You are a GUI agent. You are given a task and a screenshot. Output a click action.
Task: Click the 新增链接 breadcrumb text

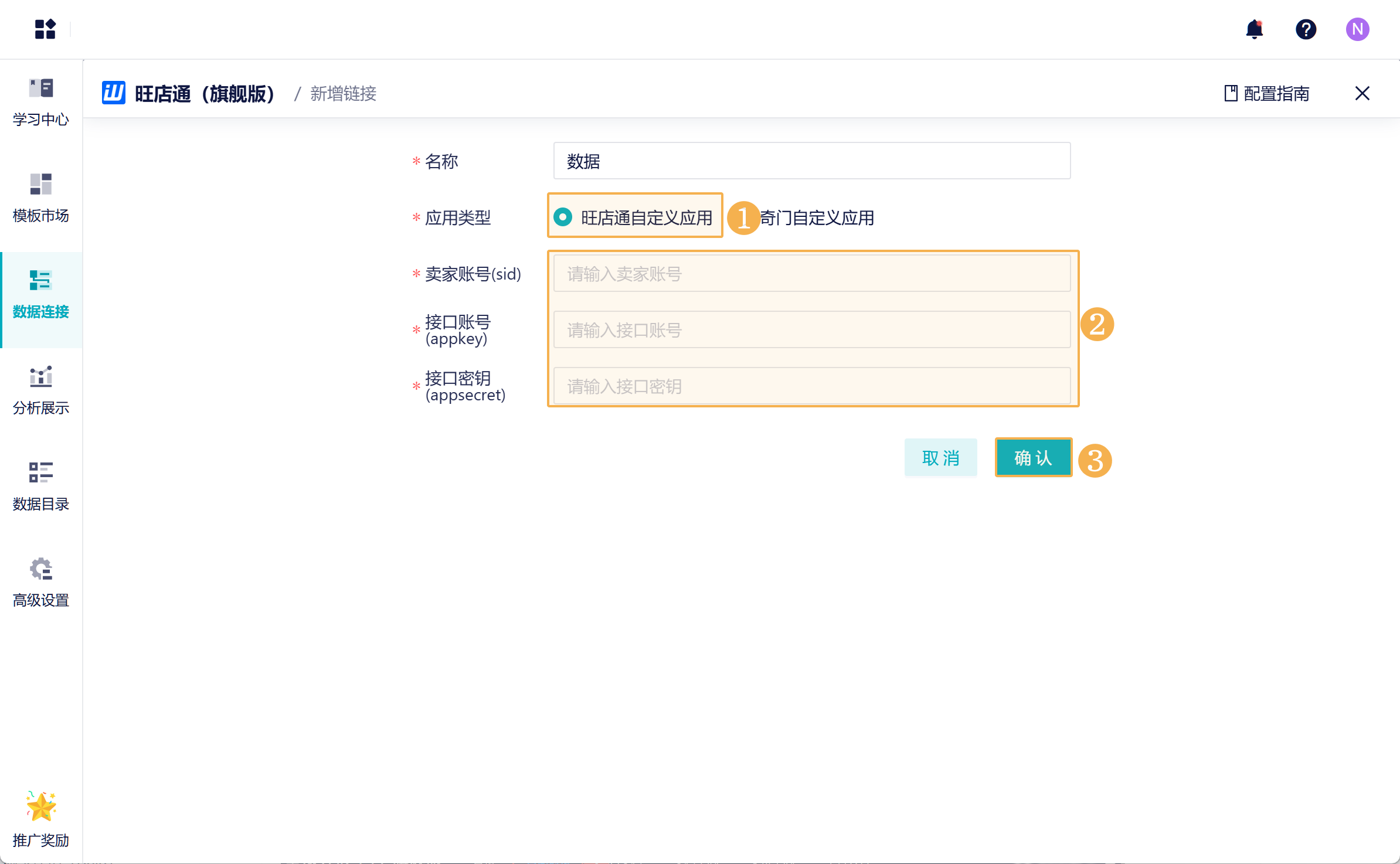344,93
